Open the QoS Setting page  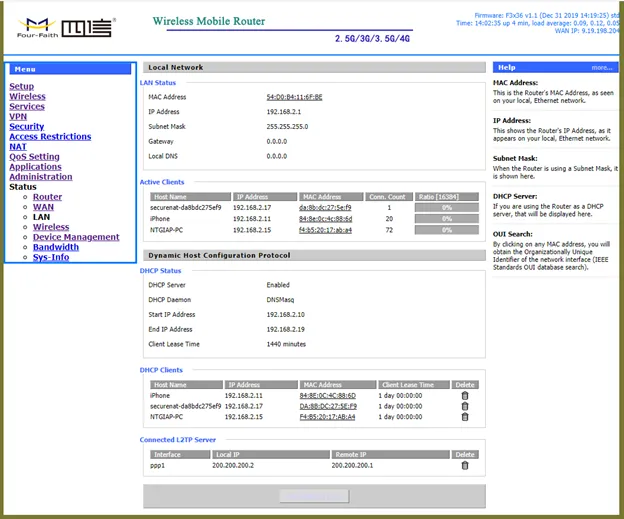[x=34, y=157]
